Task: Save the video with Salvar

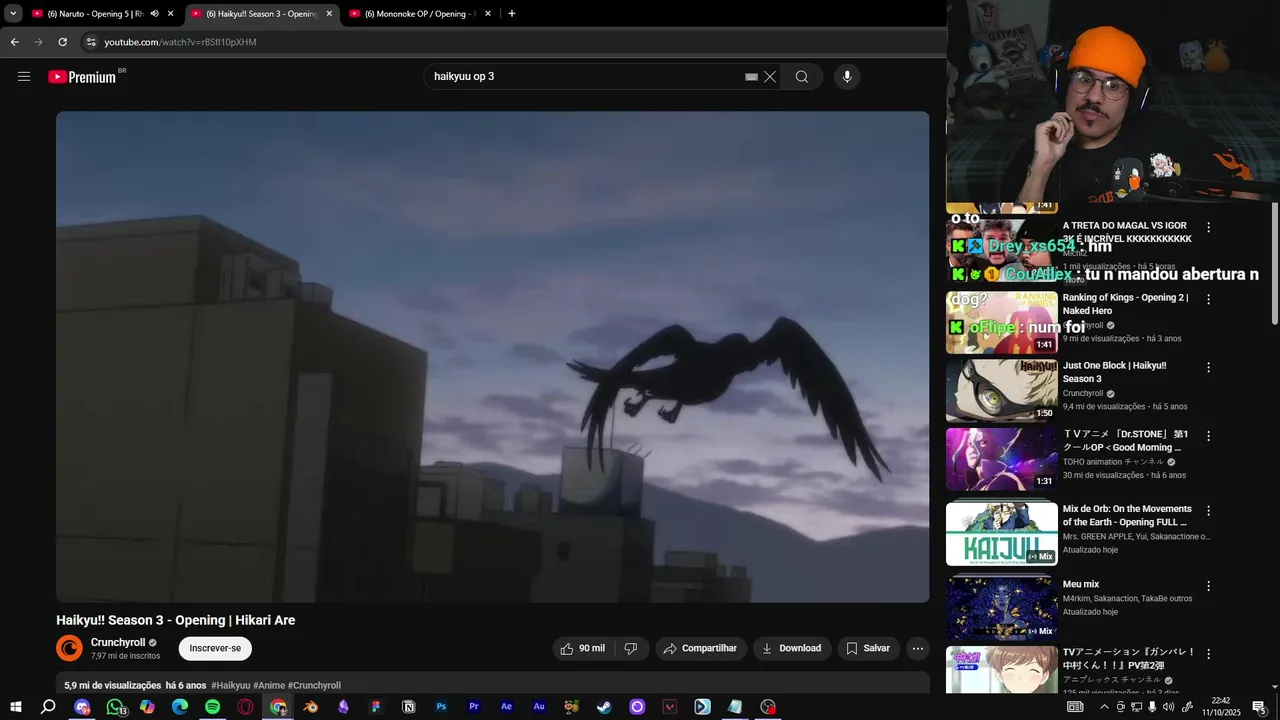Action: [x=868, y=648]
